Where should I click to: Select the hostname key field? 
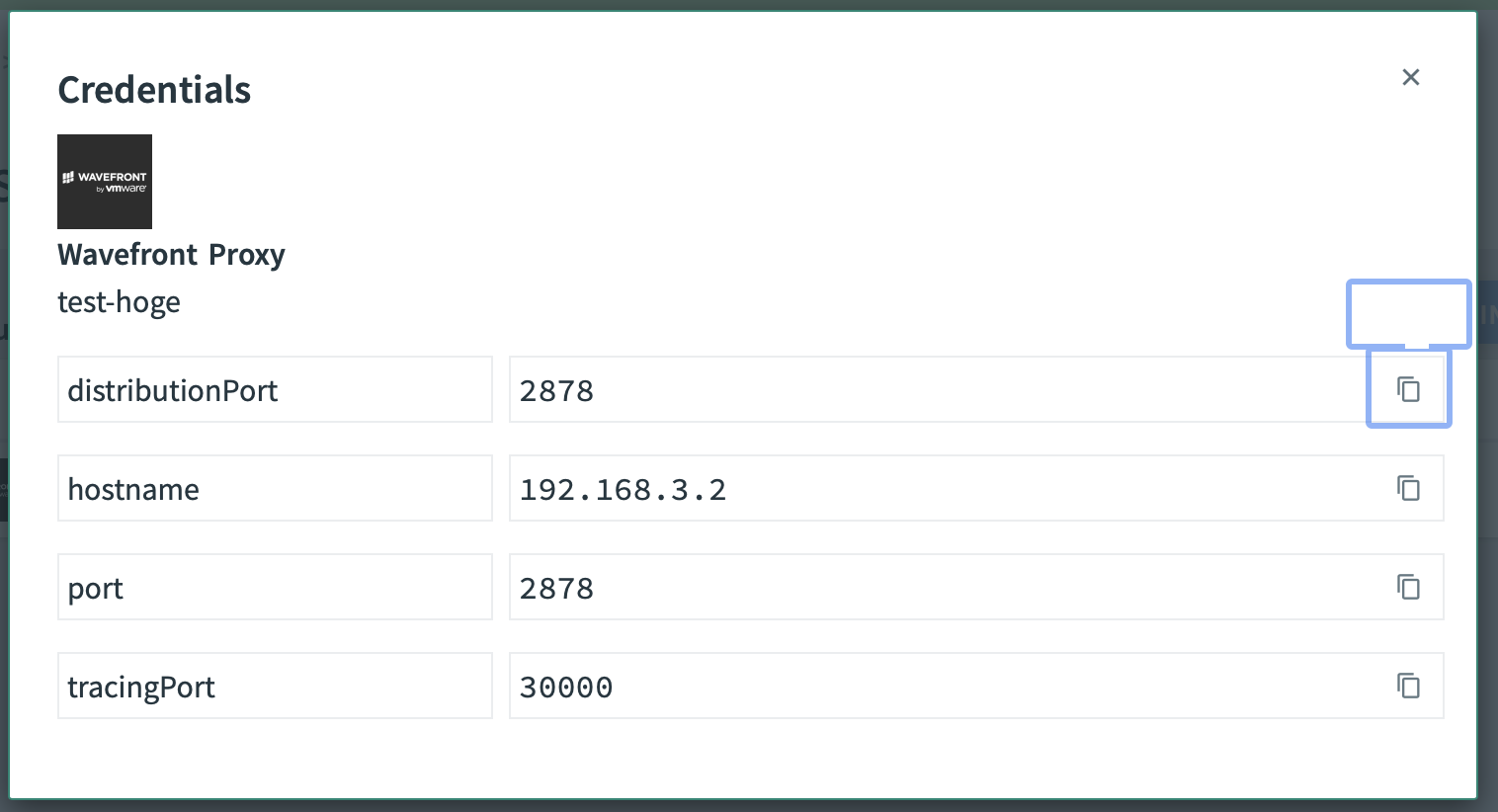click(275, 488)
